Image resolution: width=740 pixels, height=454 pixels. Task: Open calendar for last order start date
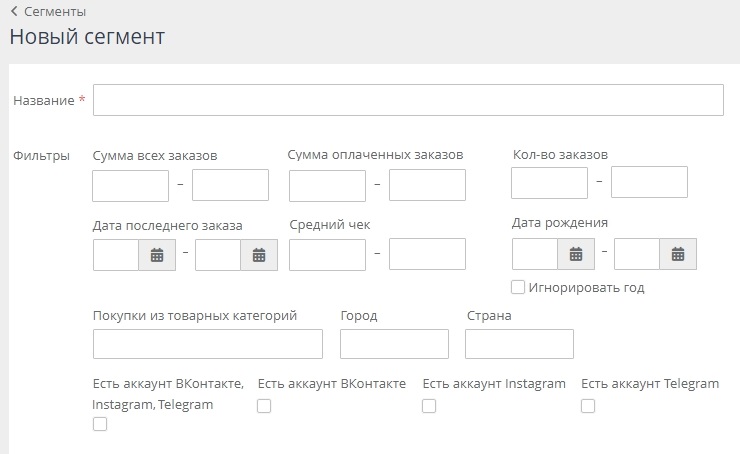point(157,255)
